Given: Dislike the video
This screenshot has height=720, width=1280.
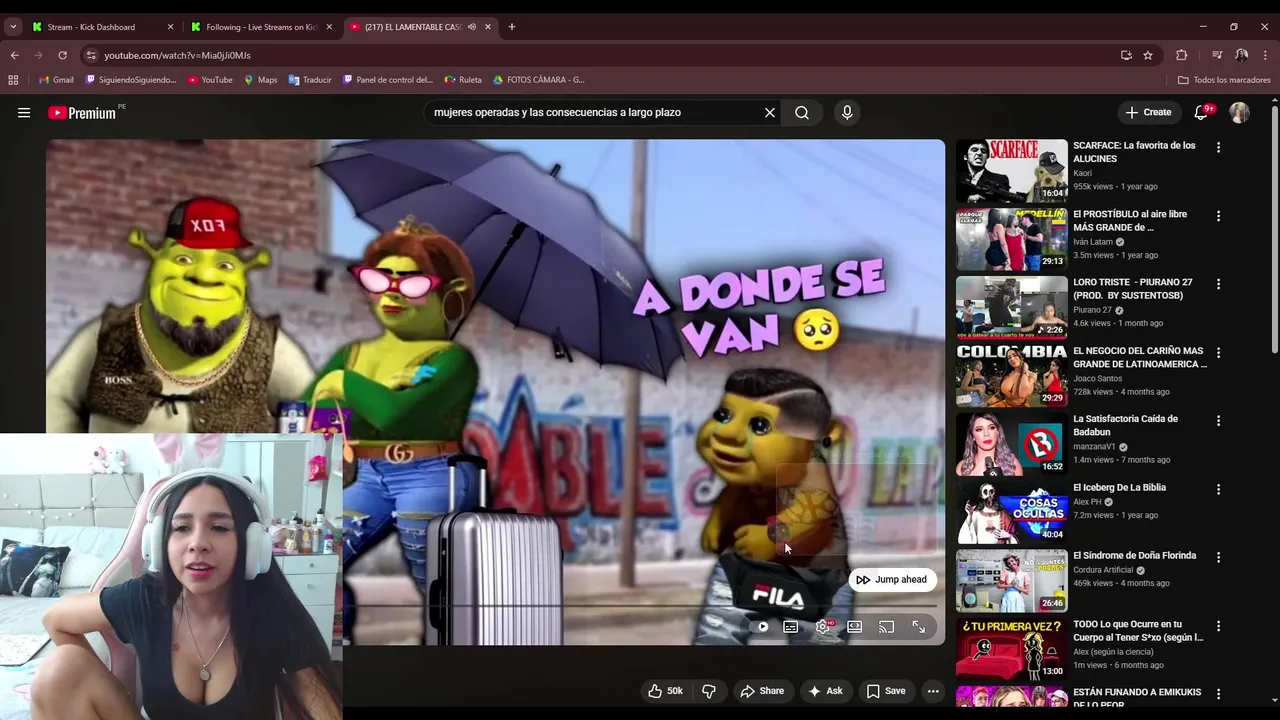Looking at the screenshot, I should 709,691.
